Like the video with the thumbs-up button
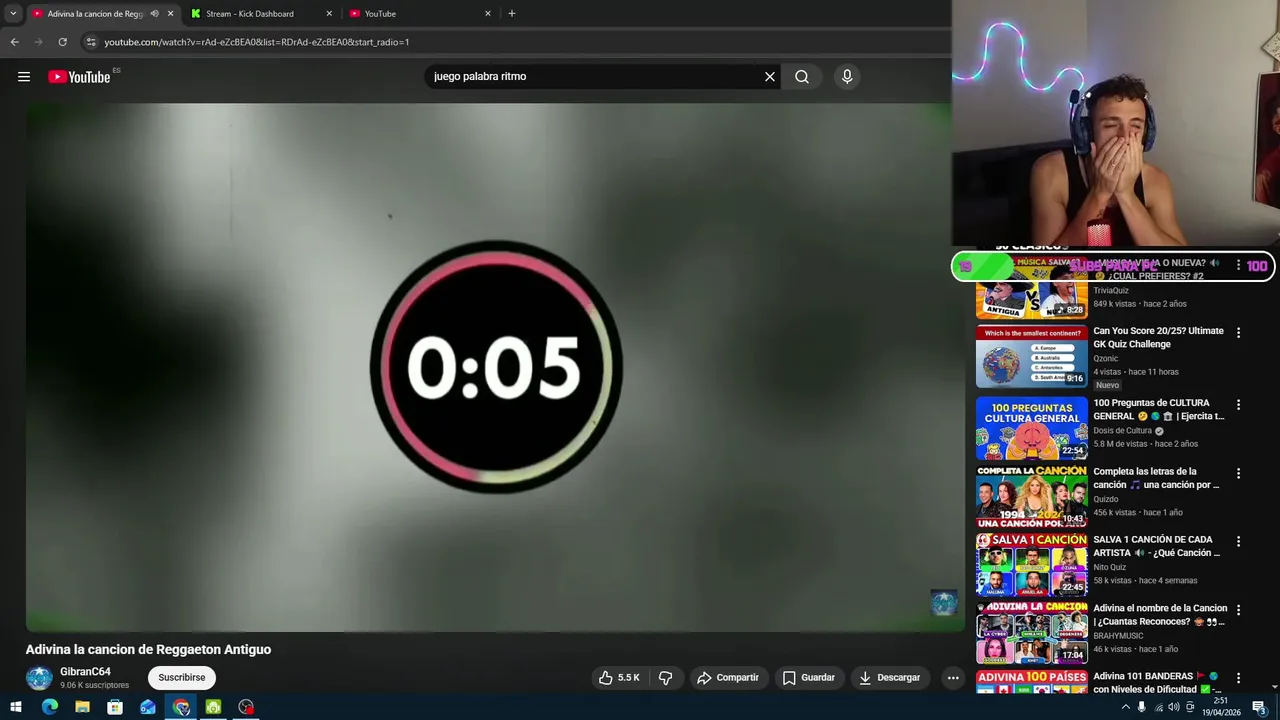The height and width of the screenshot is (720, 1280). pyautogui.click(x=620, y=678)
